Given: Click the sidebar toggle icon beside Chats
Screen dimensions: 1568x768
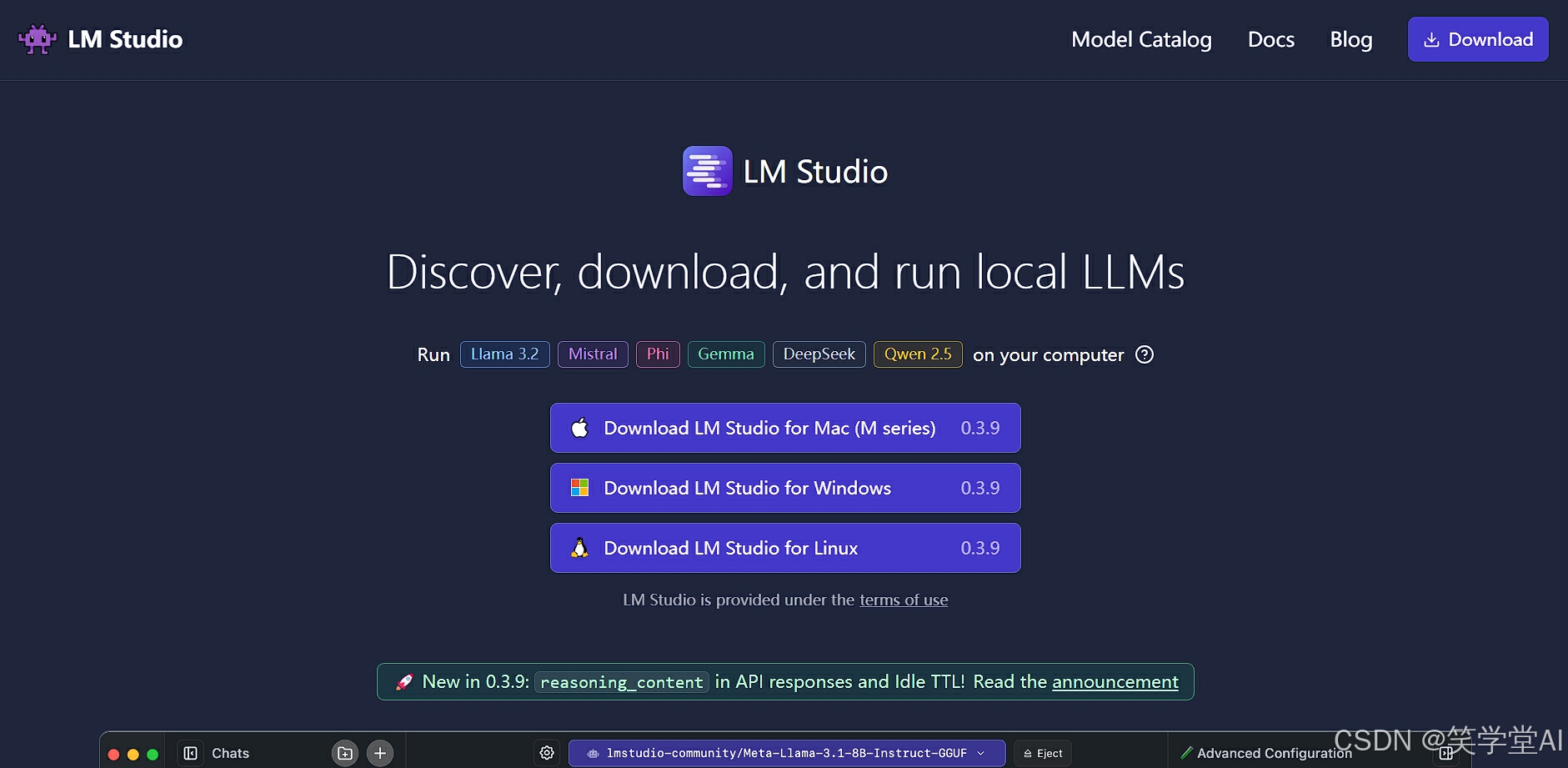Looking at the screenshot, I should pyautogui.click(x=191, y=753).
